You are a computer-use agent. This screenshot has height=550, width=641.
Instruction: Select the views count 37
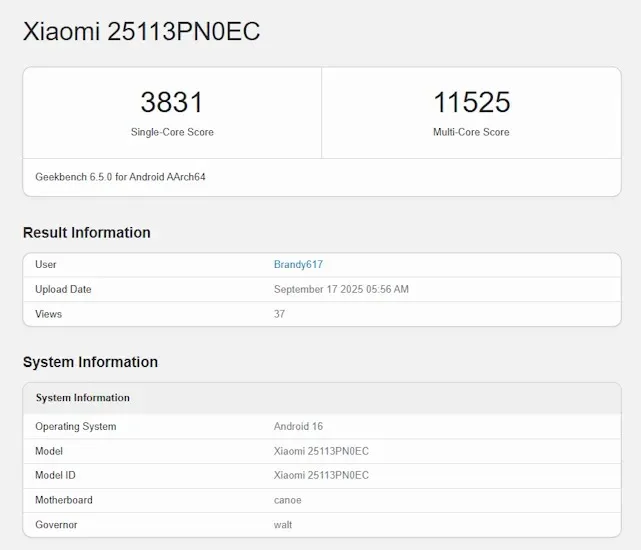coord(279,314)
